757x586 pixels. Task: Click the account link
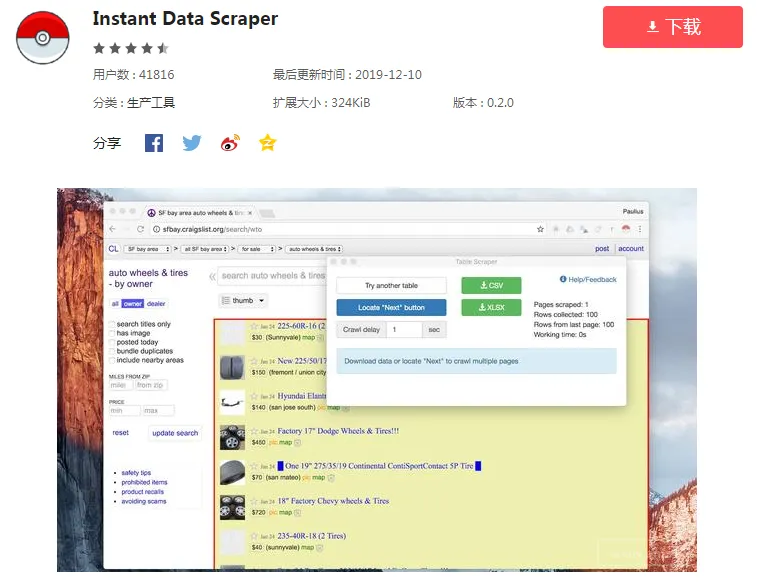(631, 249)
